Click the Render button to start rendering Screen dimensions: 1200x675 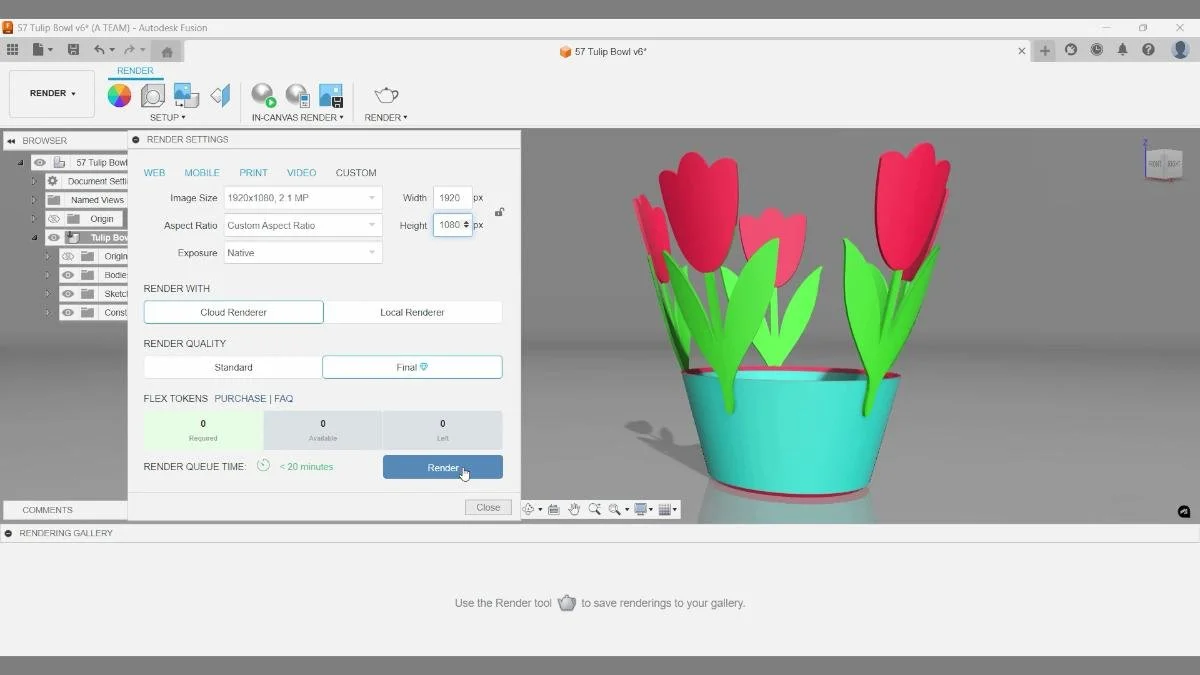pos(442,467)
